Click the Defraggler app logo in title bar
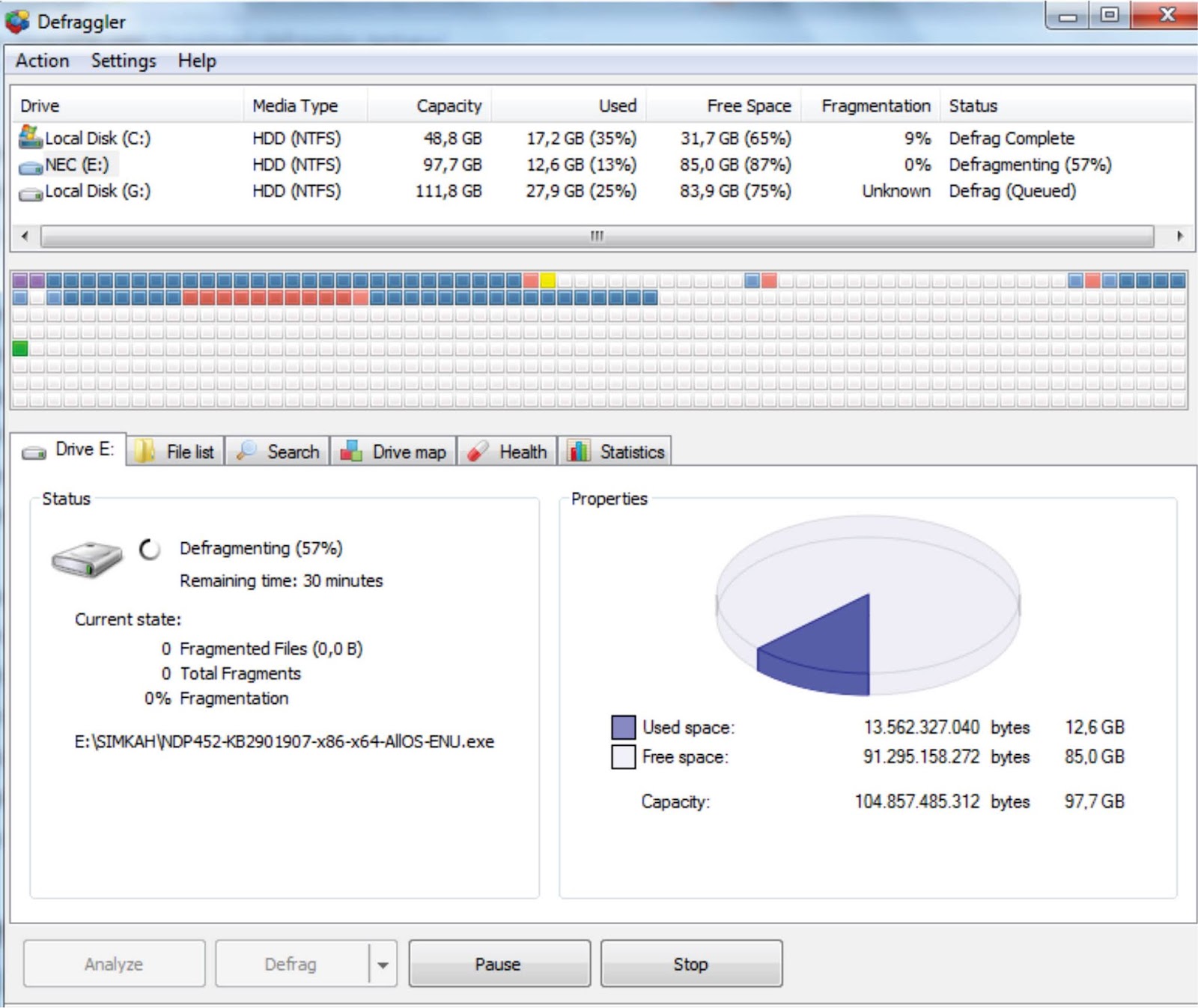This screenshot has width=1198, height=1008. (17, 21)
